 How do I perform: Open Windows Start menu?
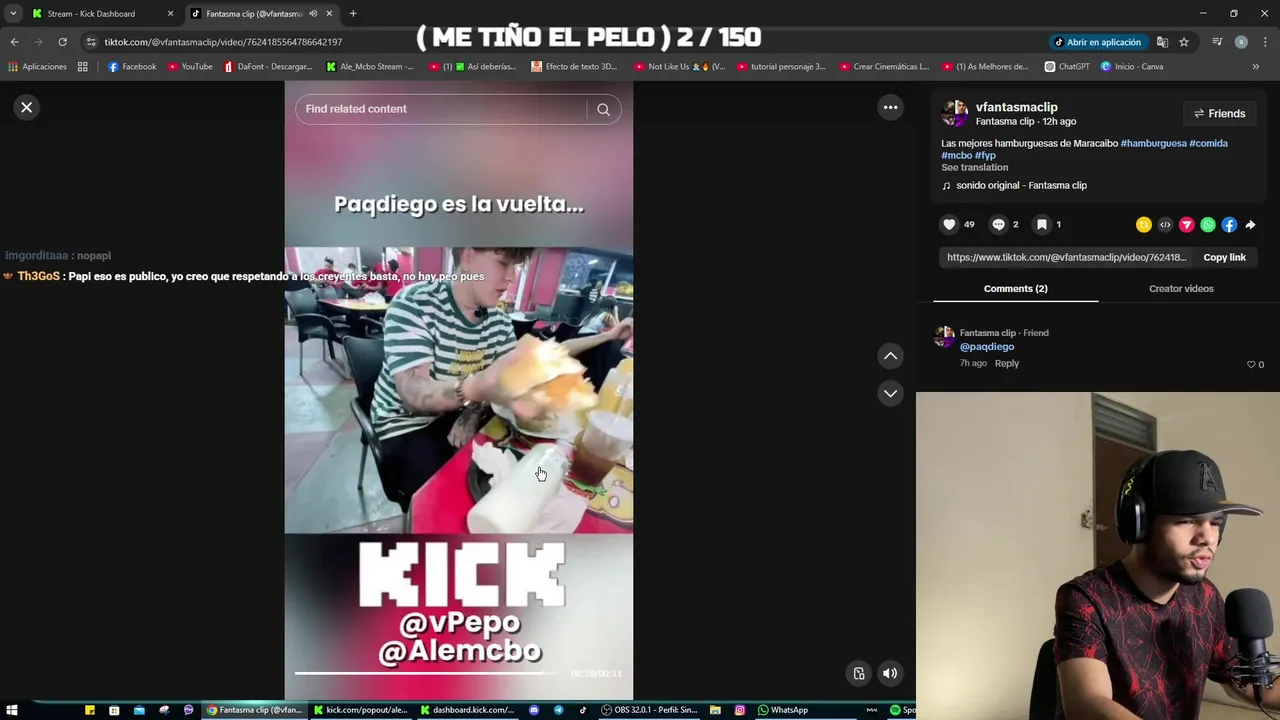(12, 710)
